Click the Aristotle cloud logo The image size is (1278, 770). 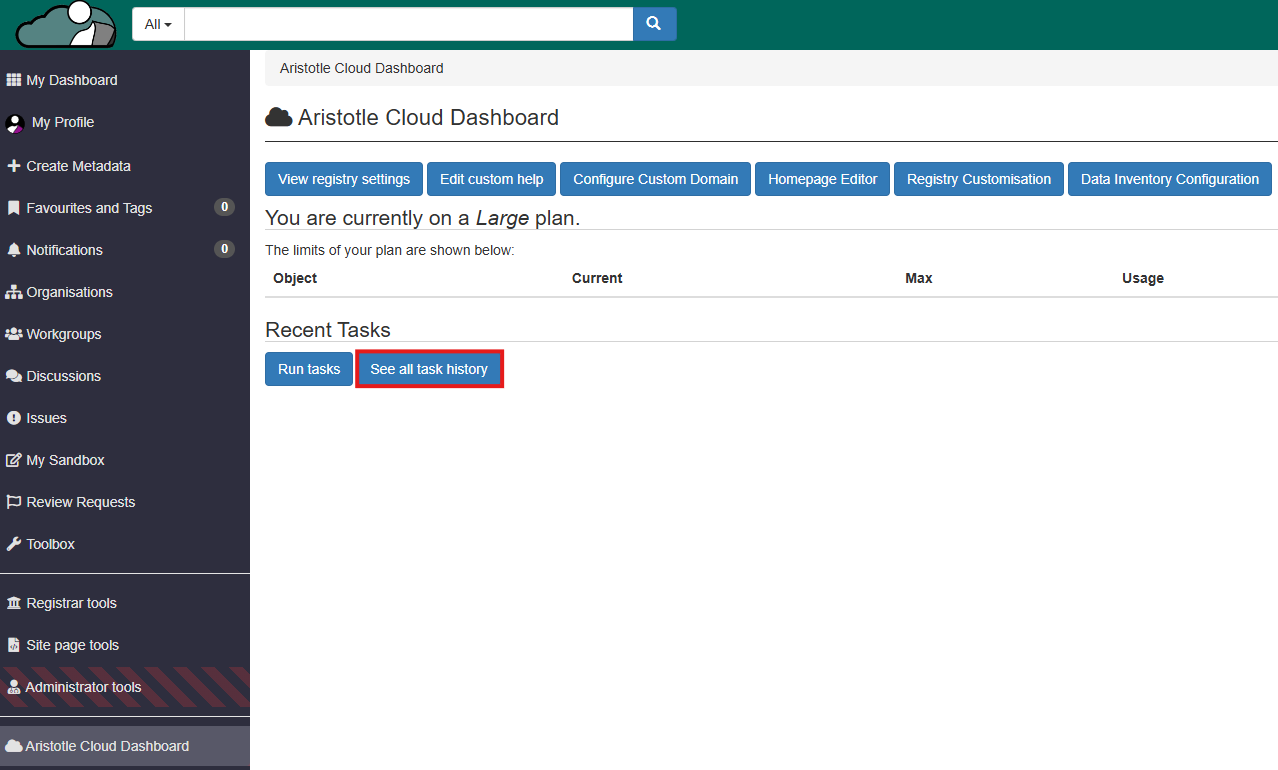click(66, 25)
